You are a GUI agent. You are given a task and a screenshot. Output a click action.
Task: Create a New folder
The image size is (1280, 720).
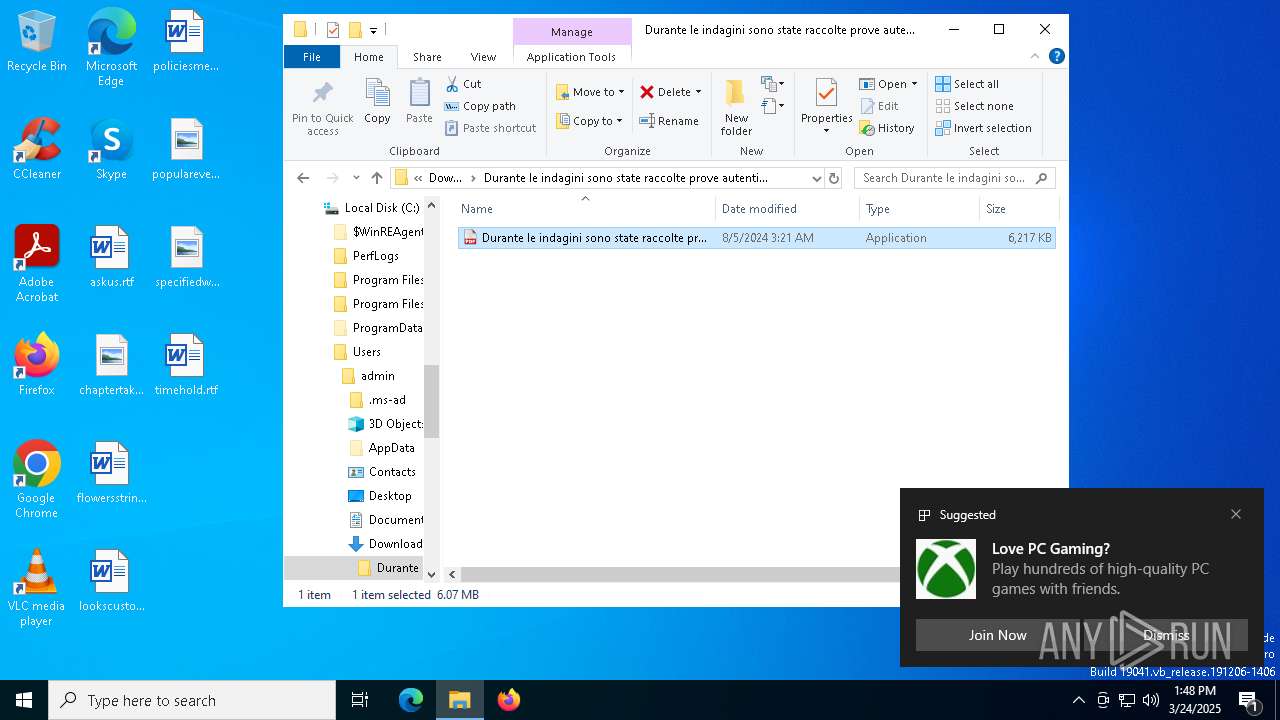(736, 106)
